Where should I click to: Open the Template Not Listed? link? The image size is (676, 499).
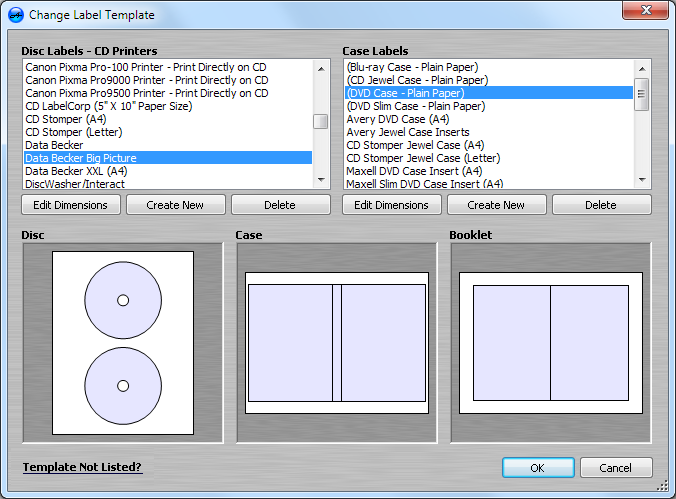(x=82, y=468)
